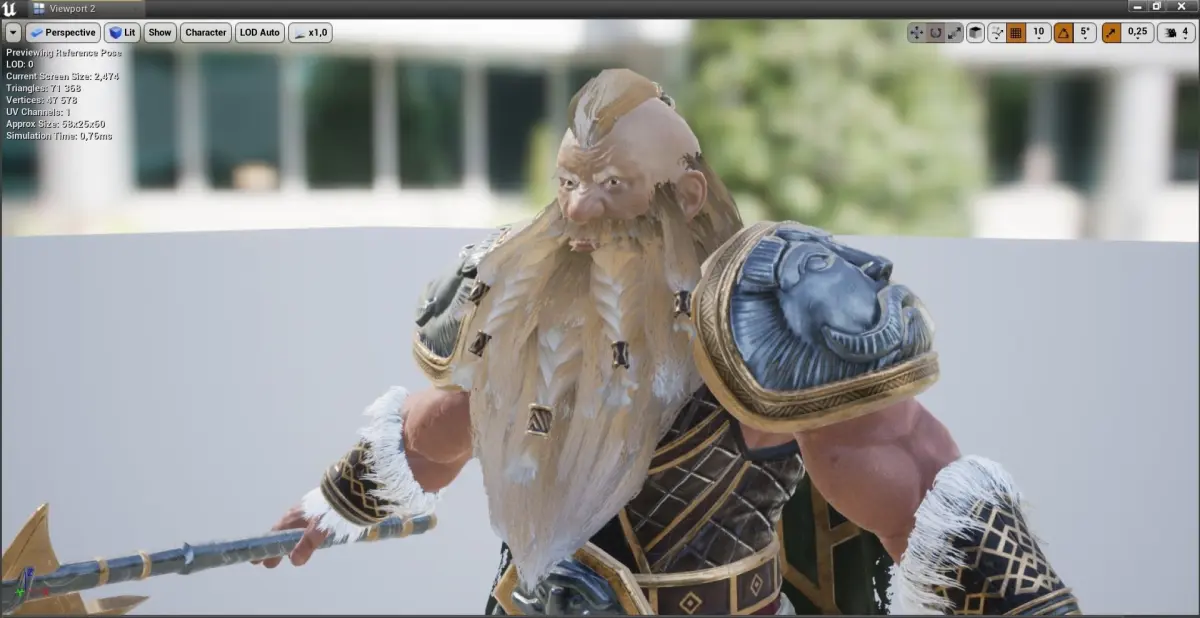Open the Perspective view type menu

pos(63,33)
